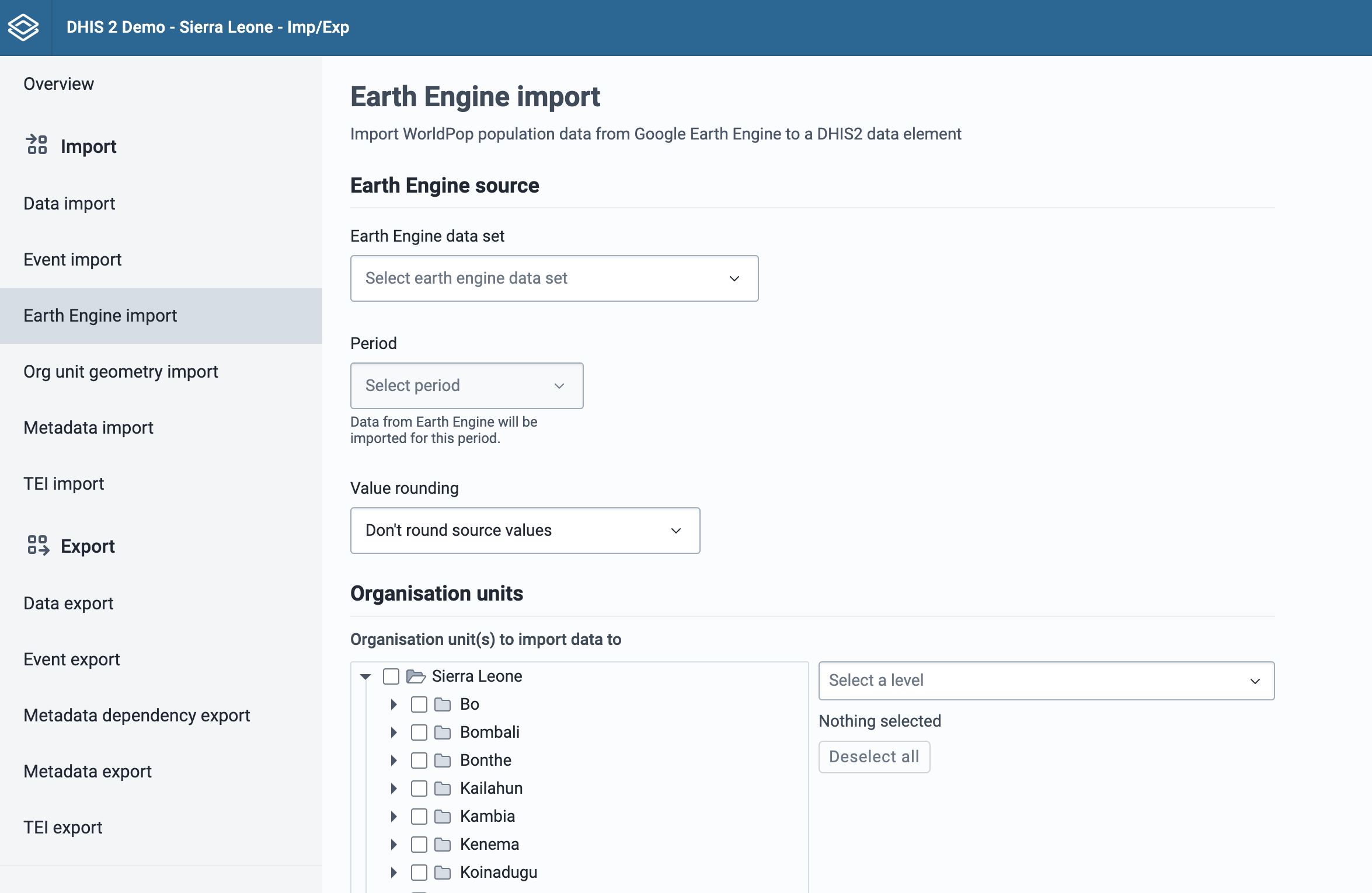1372x893 pixels.
Task: Click the Bonthe folder icon
Action: (443, 761)
